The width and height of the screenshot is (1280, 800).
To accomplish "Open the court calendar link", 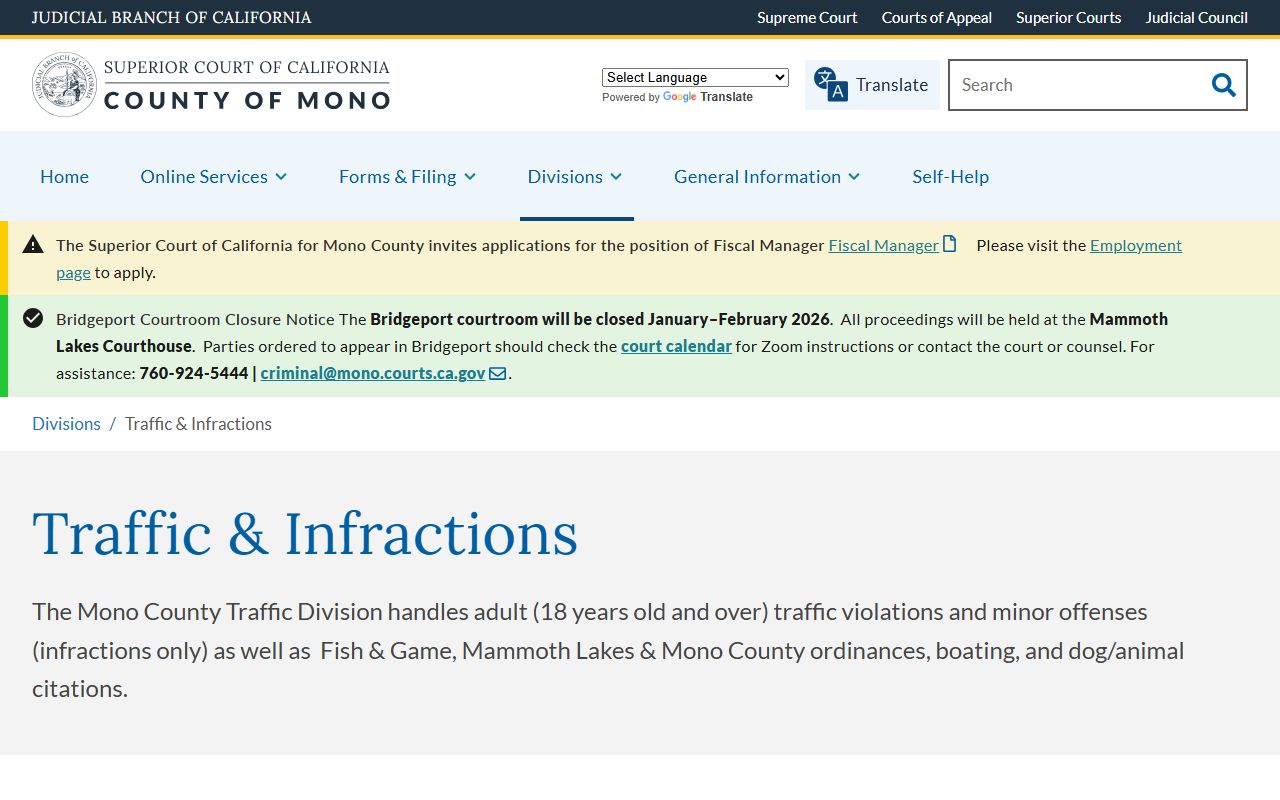I will point(676,346).
